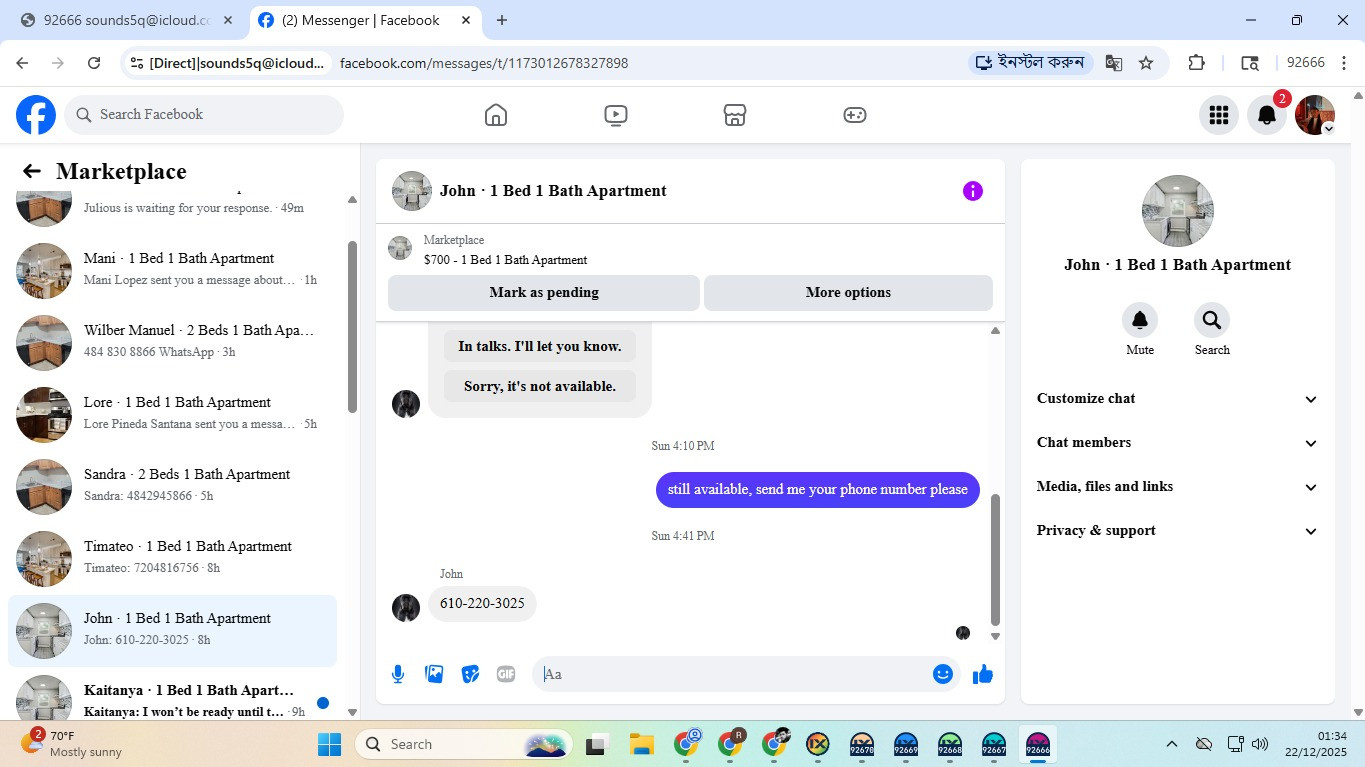Click Mark as pending button
This screenshot has height=767, width=1365.
(544, 293)
